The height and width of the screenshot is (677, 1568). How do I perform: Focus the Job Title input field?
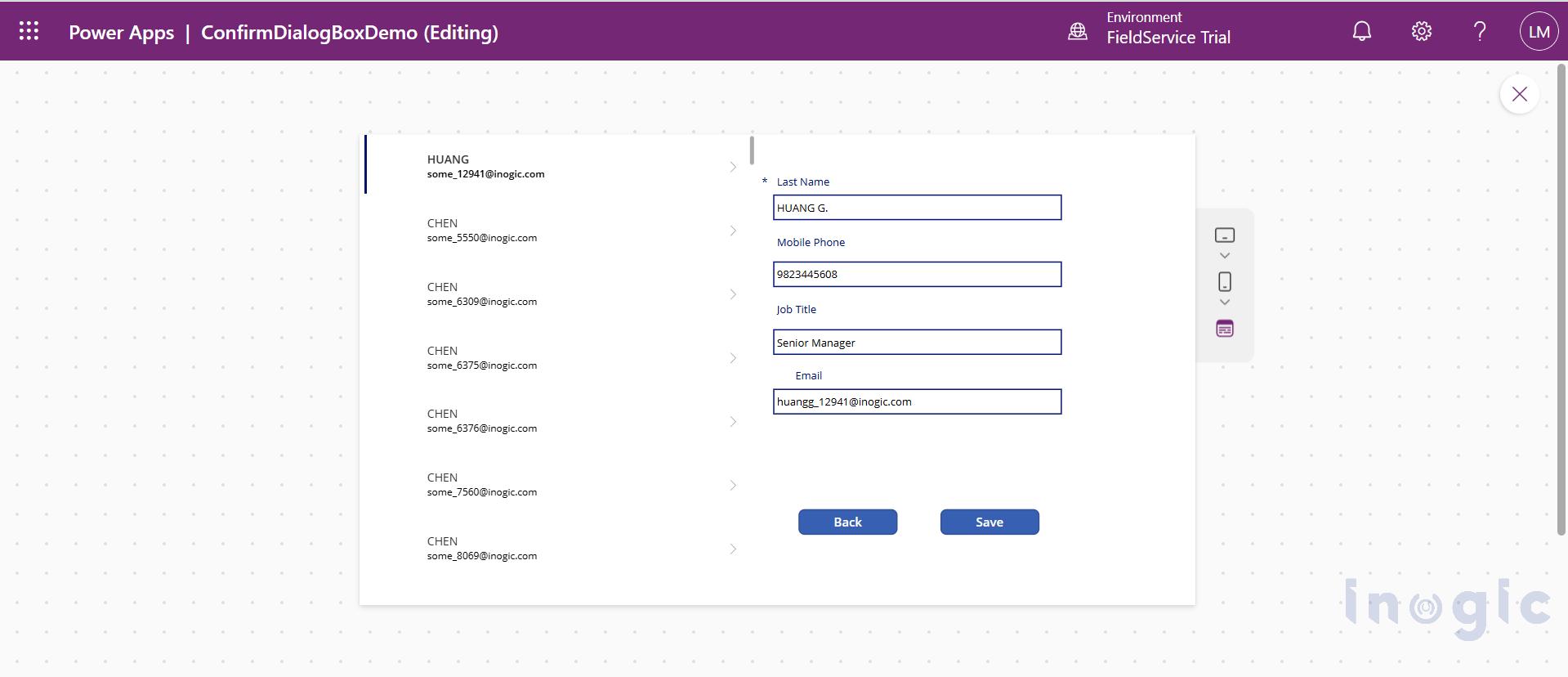pos(917,343)
